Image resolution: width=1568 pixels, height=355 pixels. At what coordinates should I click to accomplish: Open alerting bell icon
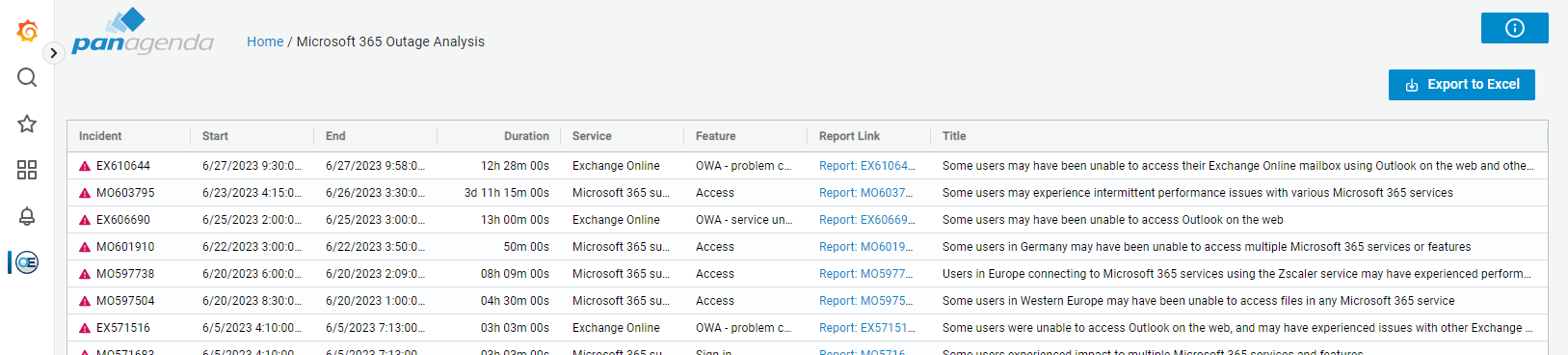tap(27, 216)
